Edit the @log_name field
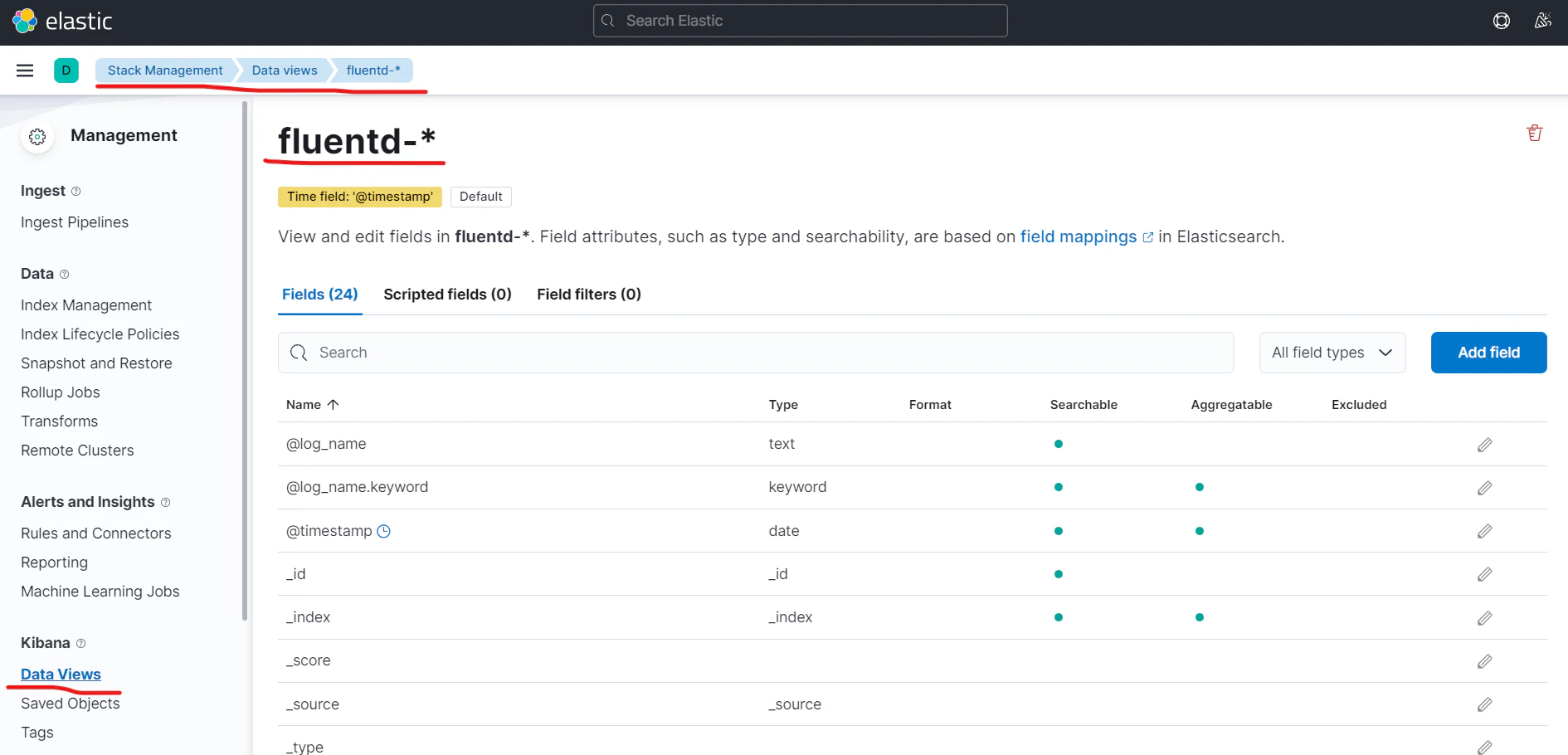This screenshot has height=755, width=1568. click(1485, 445)
